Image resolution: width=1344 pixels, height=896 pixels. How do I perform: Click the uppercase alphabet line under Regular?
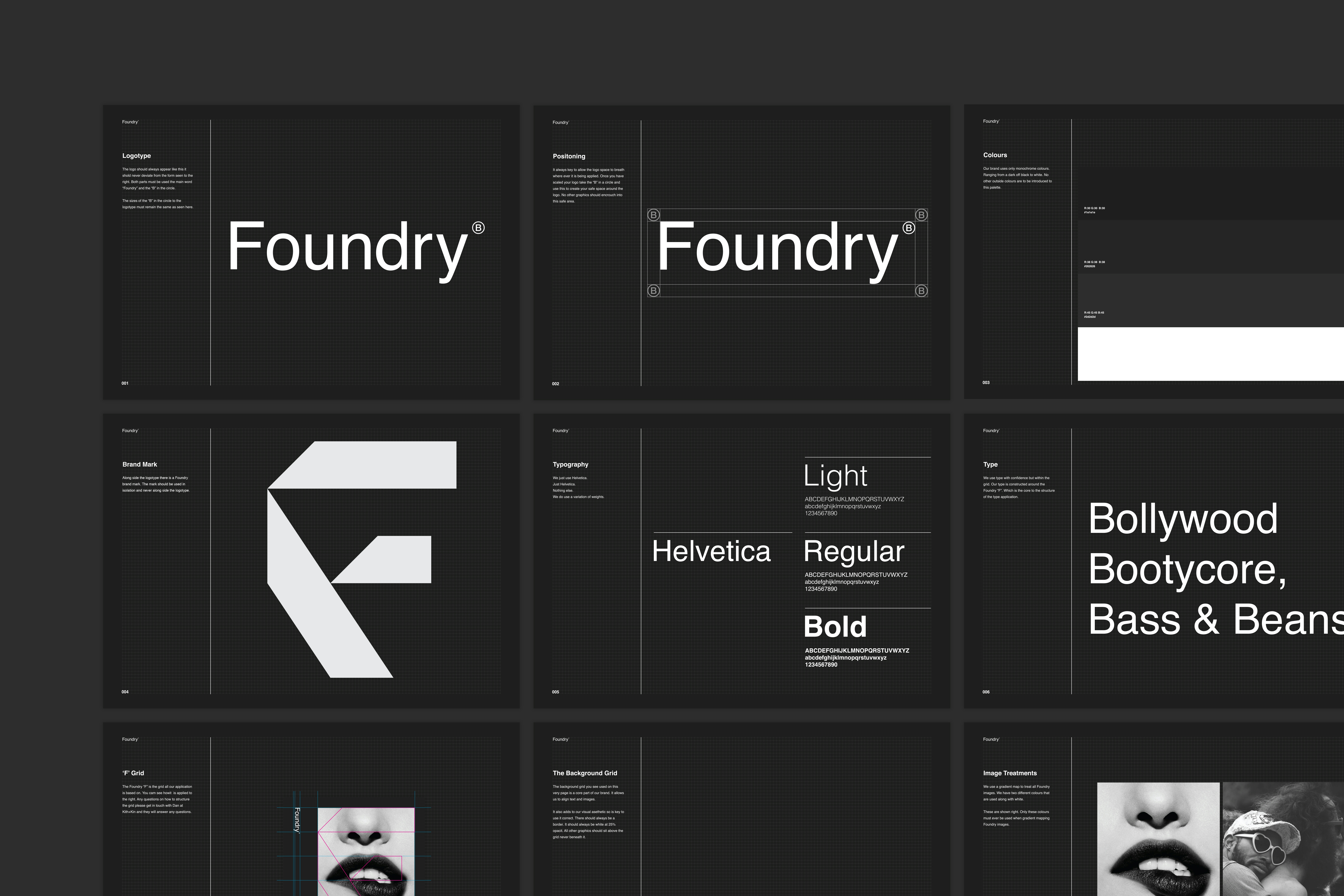856,575
